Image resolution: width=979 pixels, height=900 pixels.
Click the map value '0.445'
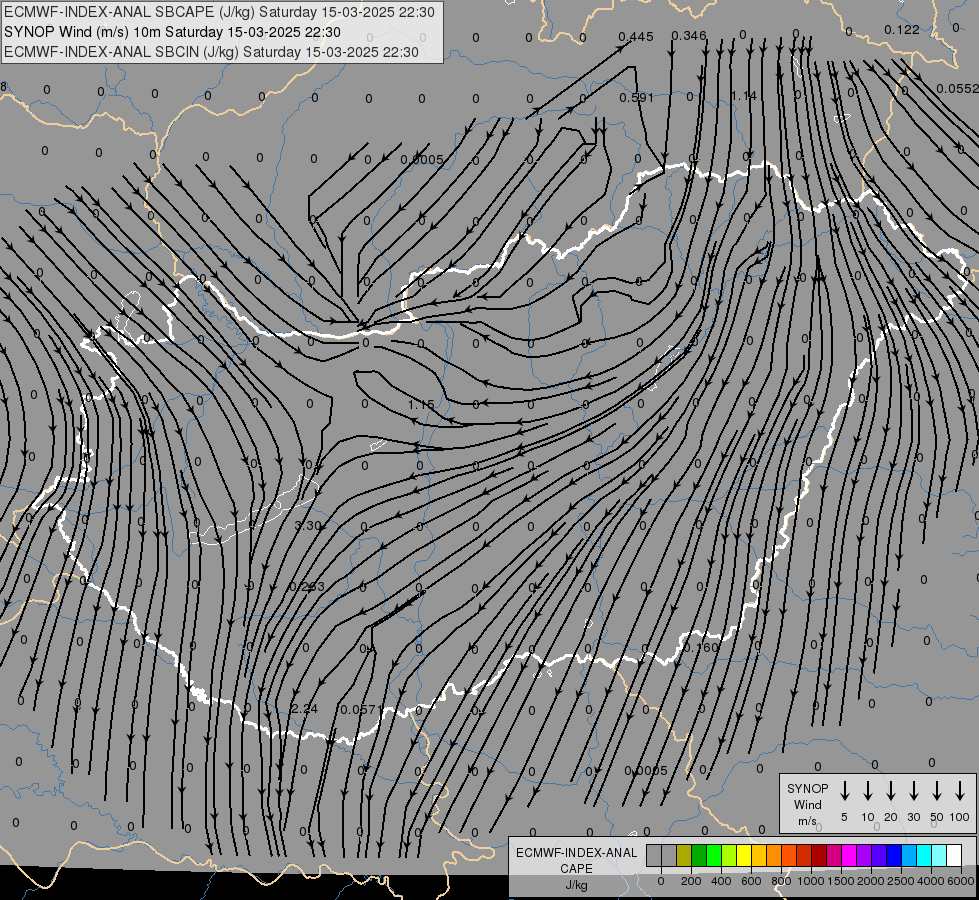(636, 37)
